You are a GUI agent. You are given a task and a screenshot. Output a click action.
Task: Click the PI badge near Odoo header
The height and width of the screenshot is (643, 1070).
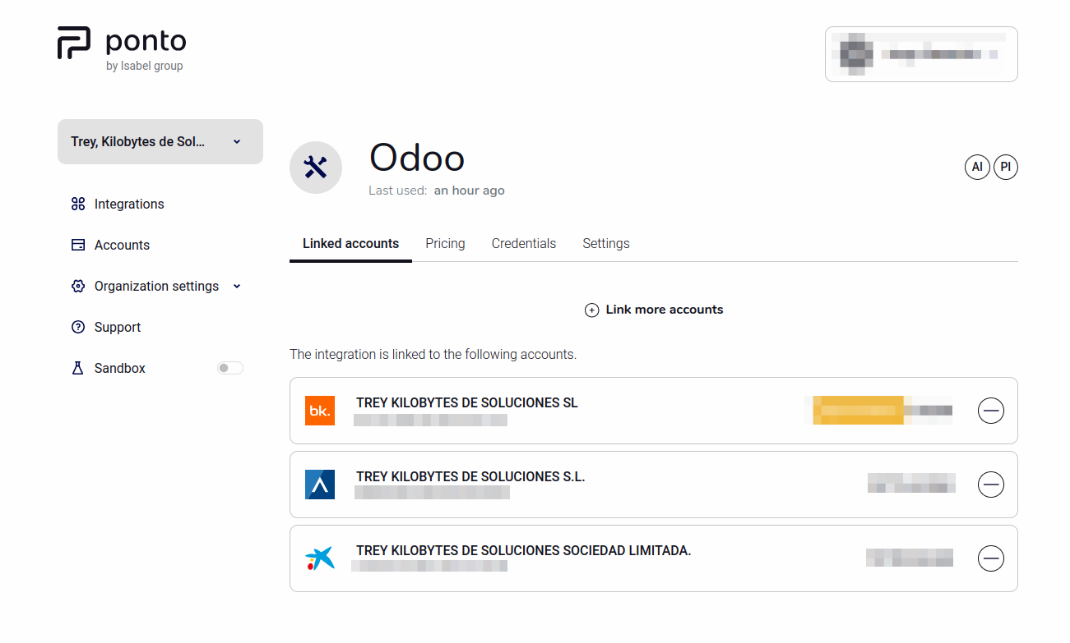(1005, 167)
